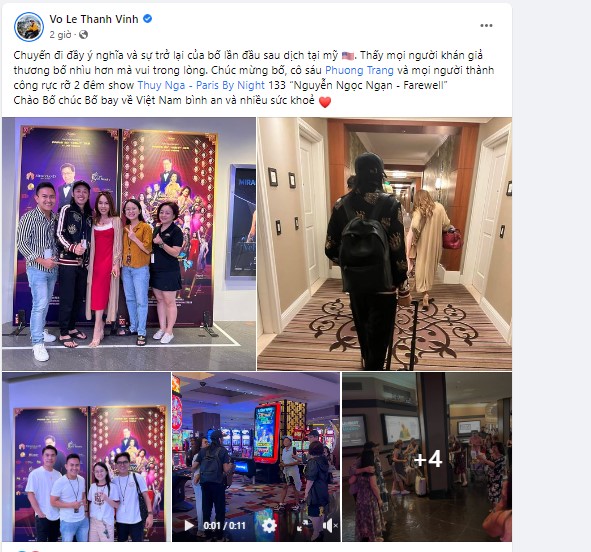
Task: Open video settings gear icon
Action: (269, 526)
